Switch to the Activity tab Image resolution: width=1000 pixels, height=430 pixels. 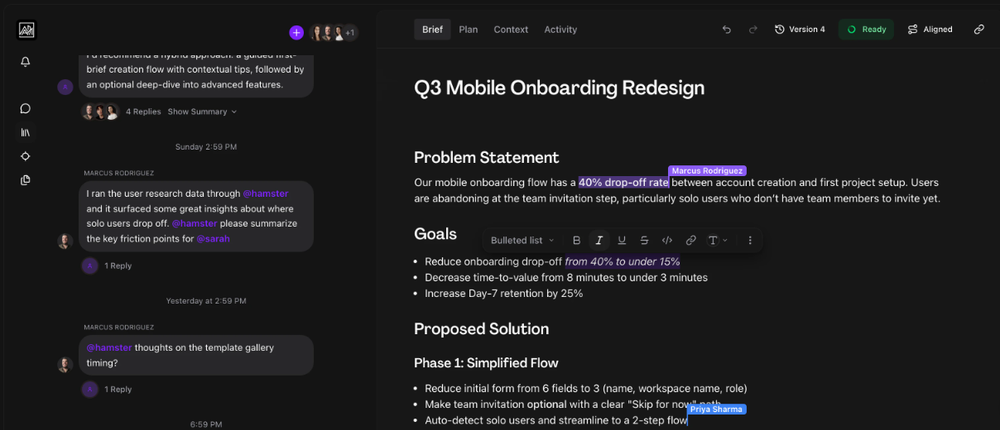(560, 30)
